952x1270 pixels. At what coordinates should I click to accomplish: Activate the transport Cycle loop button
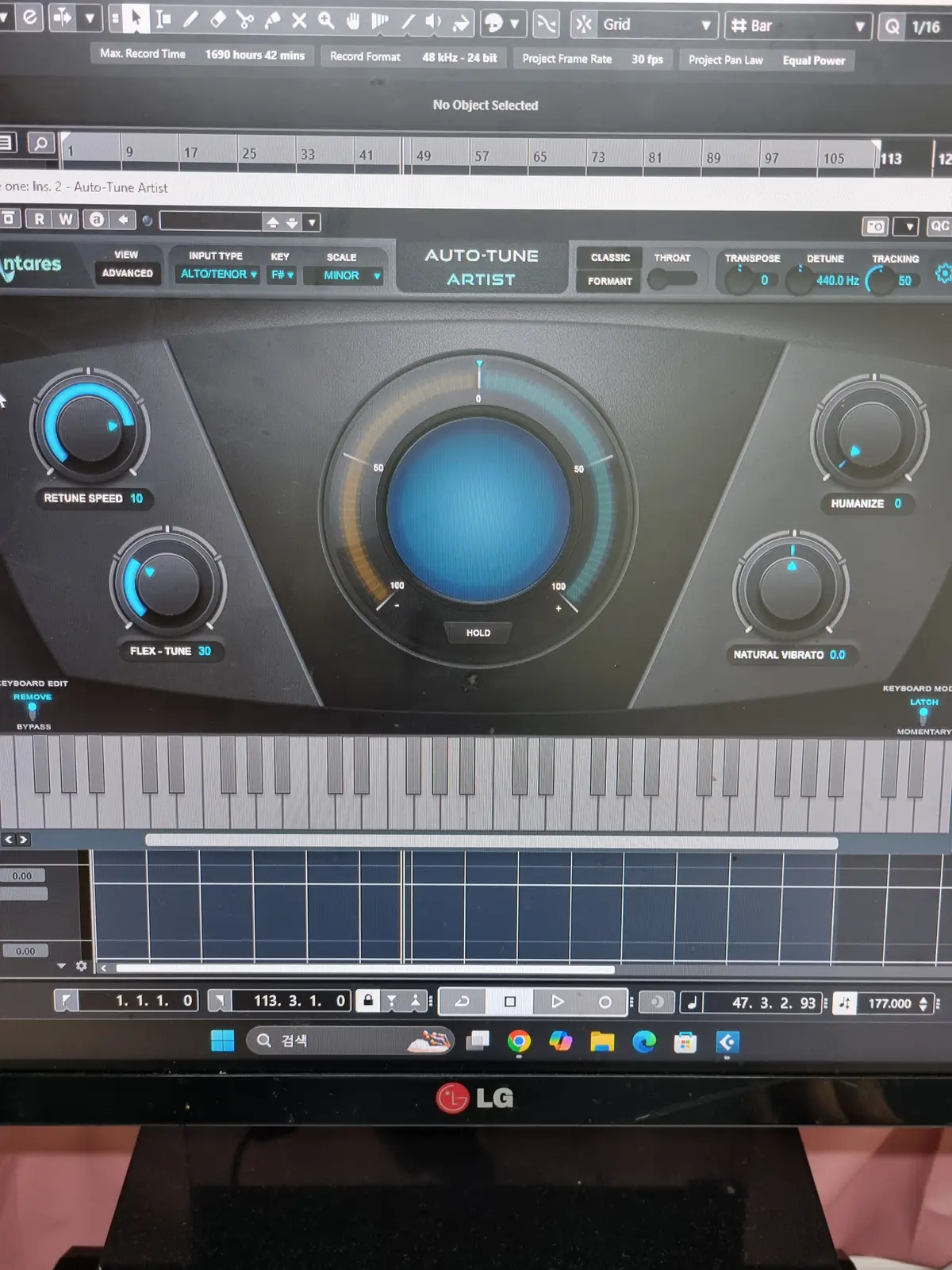click(x=462, y=1001)
